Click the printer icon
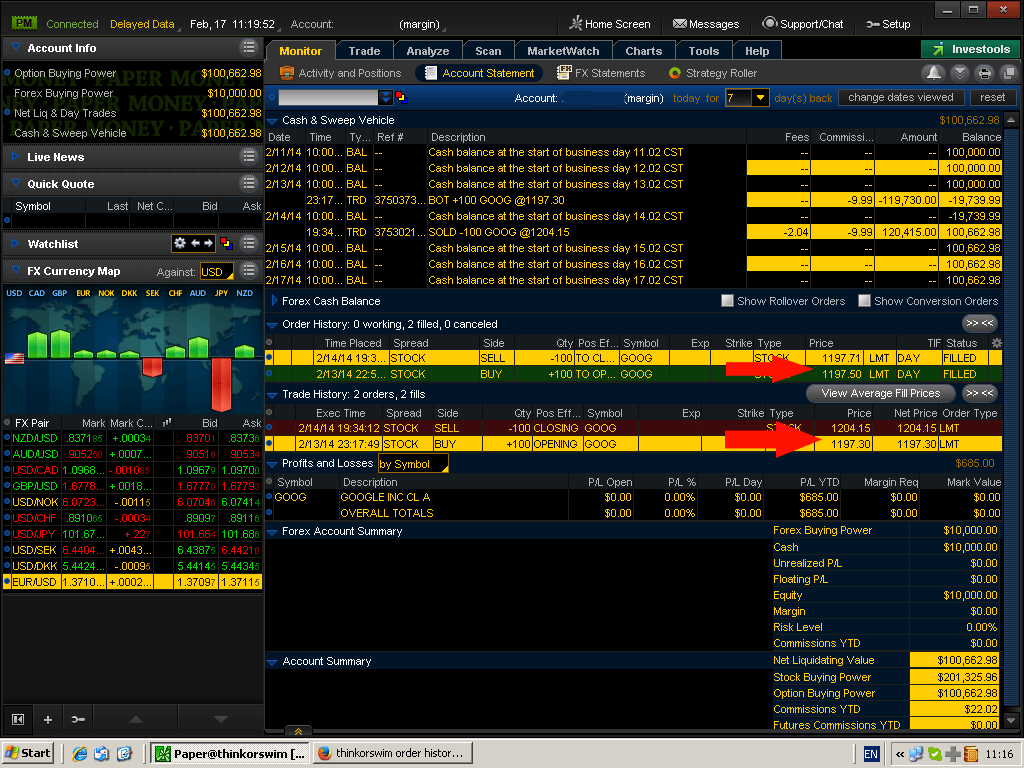Screen dimensions: 1024x768 tap(985, 73)
